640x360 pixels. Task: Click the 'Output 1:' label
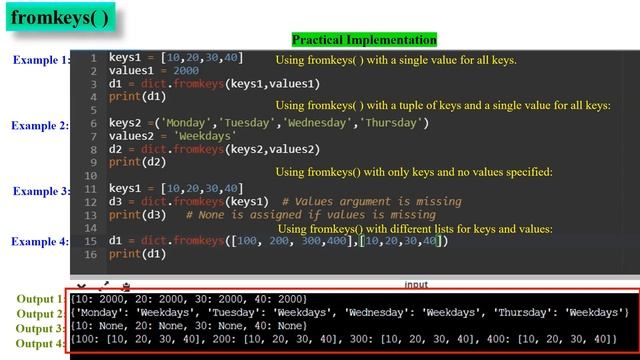[40, 299]
